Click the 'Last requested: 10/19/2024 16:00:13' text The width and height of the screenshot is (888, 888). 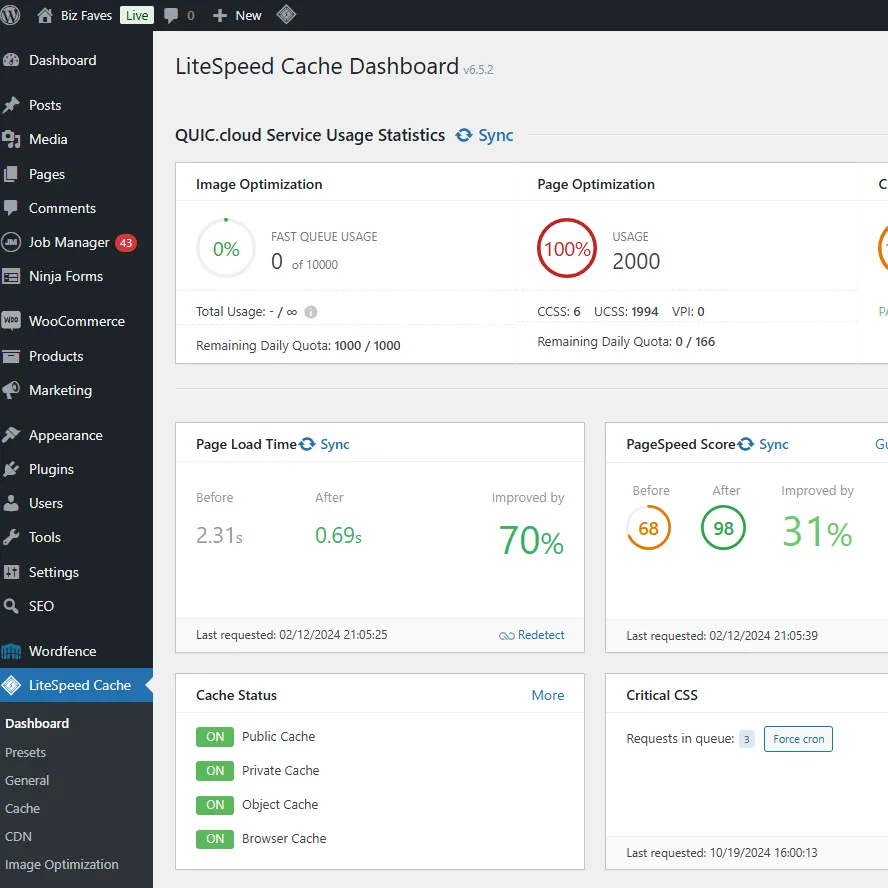(722, 853)
